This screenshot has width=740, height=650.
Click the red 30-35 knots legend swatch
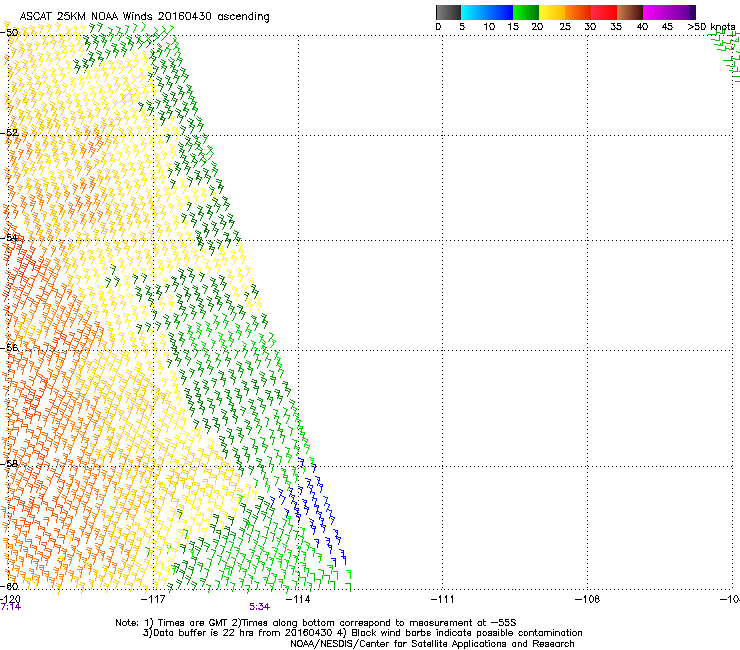(x=604, y=12)
